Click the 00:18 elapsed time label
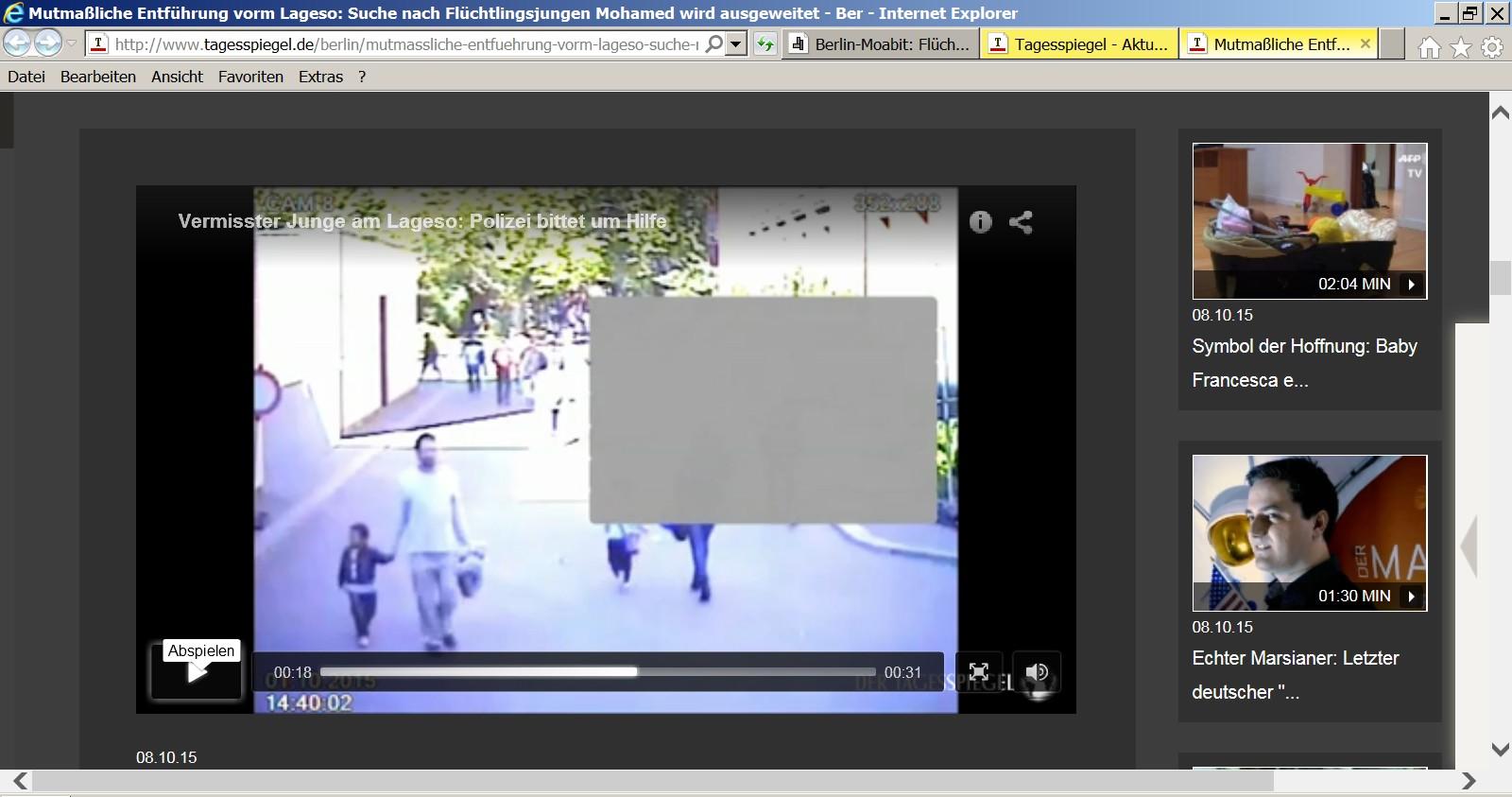 click(292, 672)
